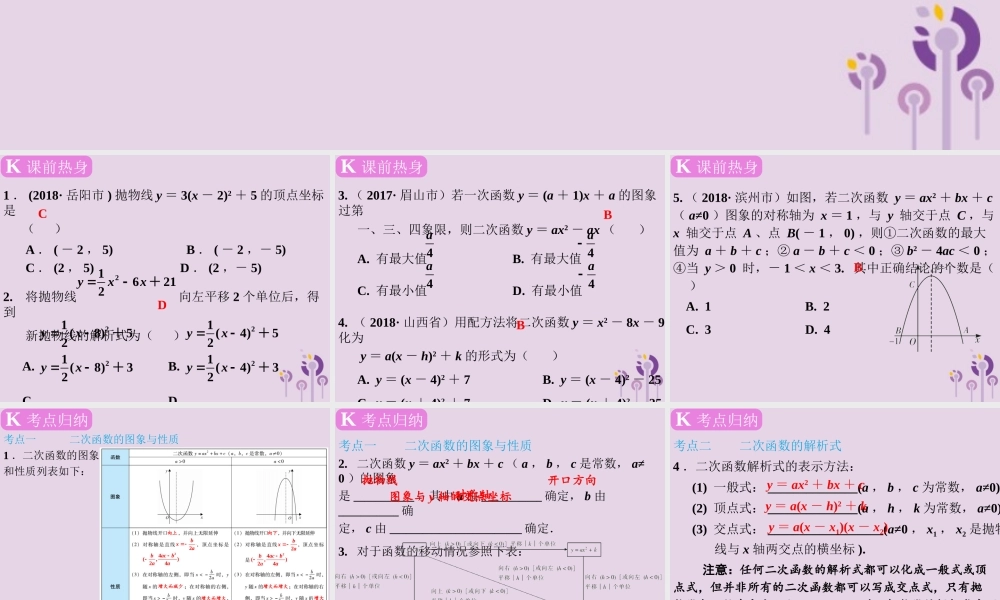Open the blank purple title slide
The image size is (1000, 600).
pyautogui.click(x=500, y=75)
